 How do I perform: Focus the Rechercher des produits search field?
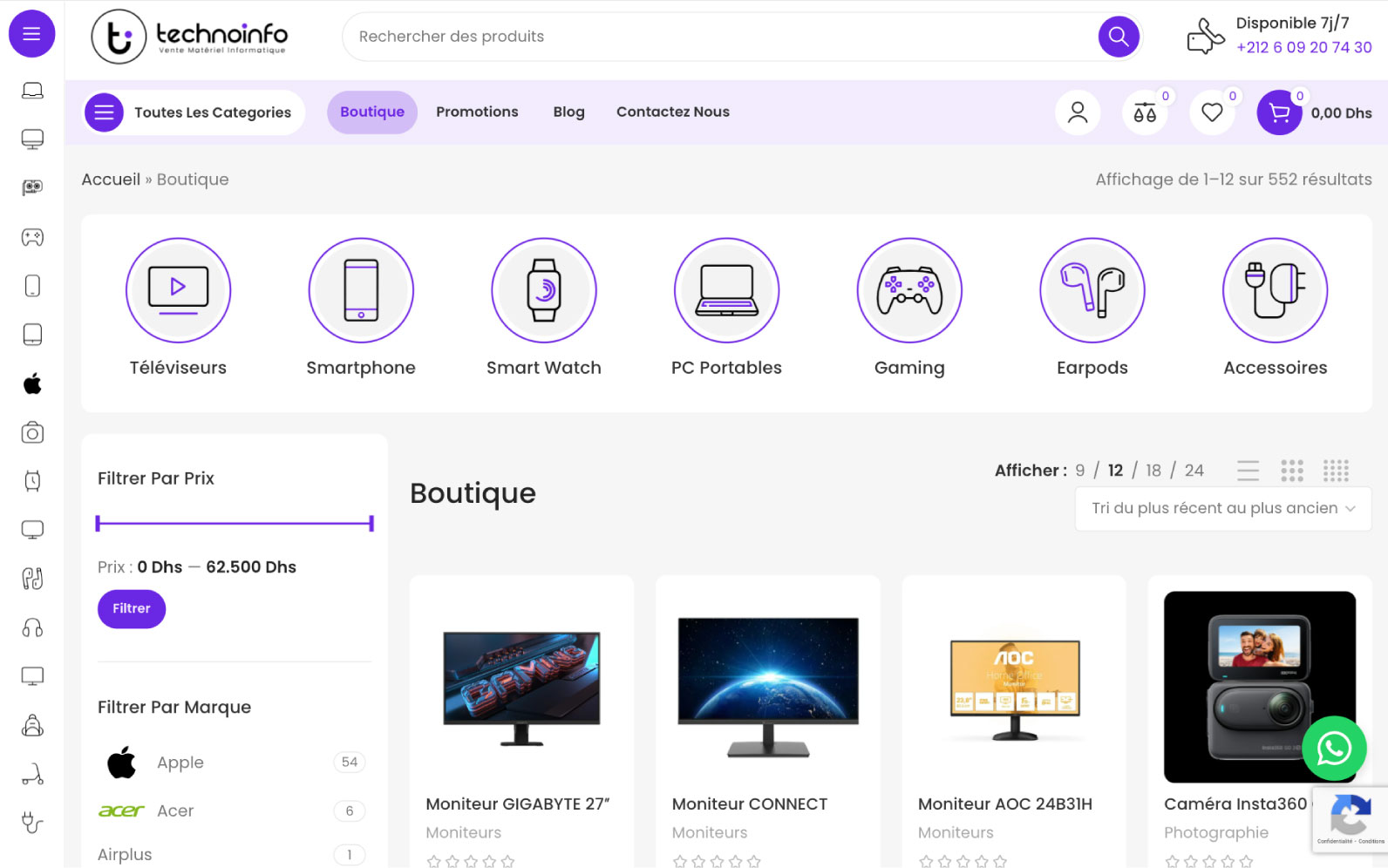point(719,37)
